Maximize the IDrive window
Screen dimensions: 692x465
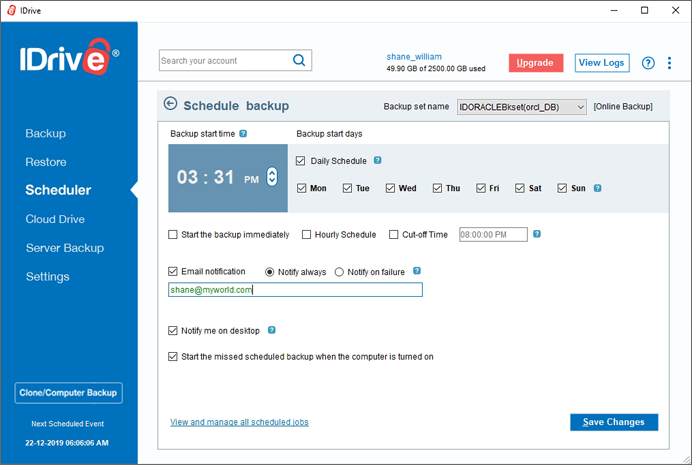pos(644,10)
